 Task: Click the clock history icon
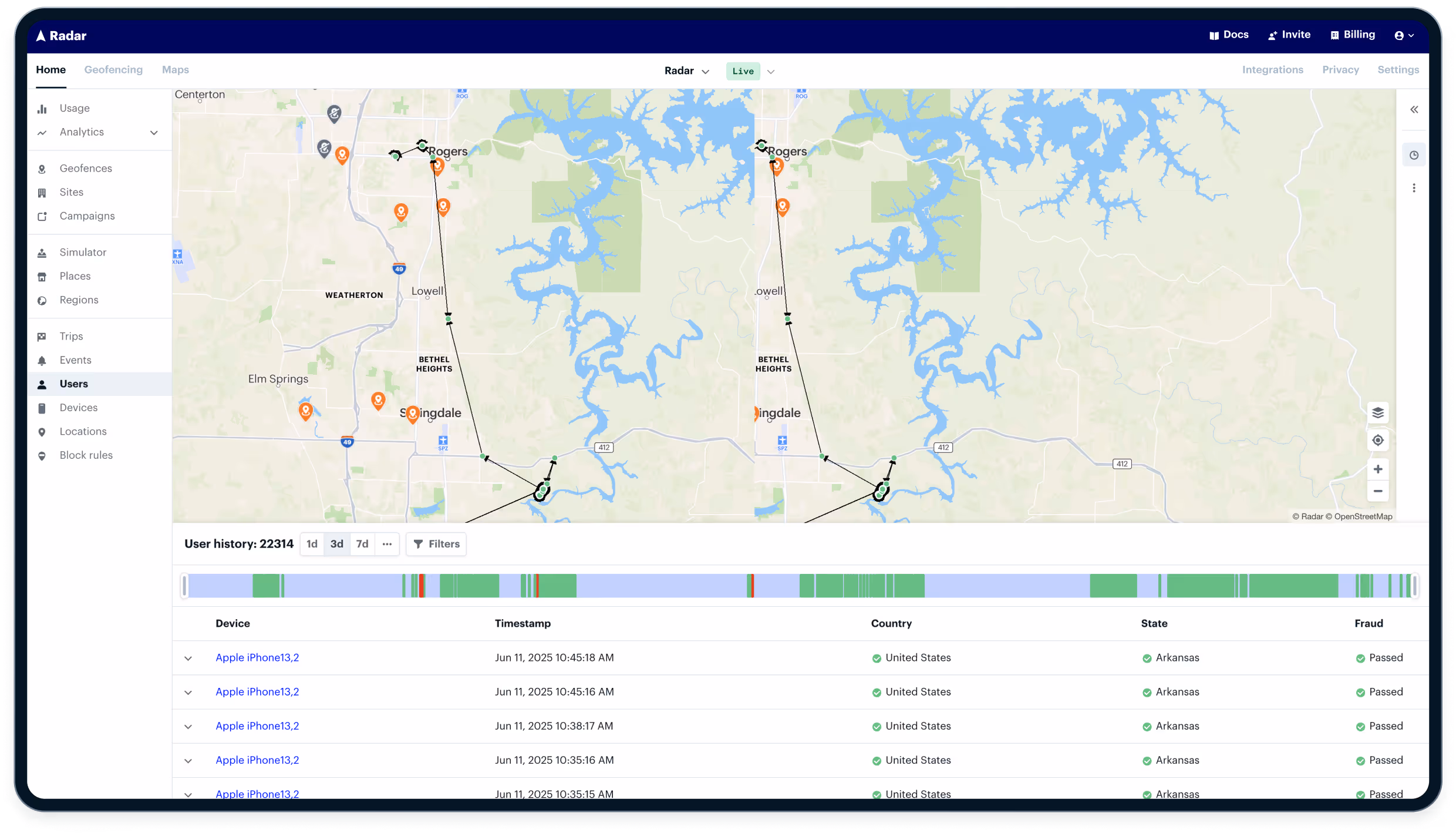click(x=1414, y=155)
